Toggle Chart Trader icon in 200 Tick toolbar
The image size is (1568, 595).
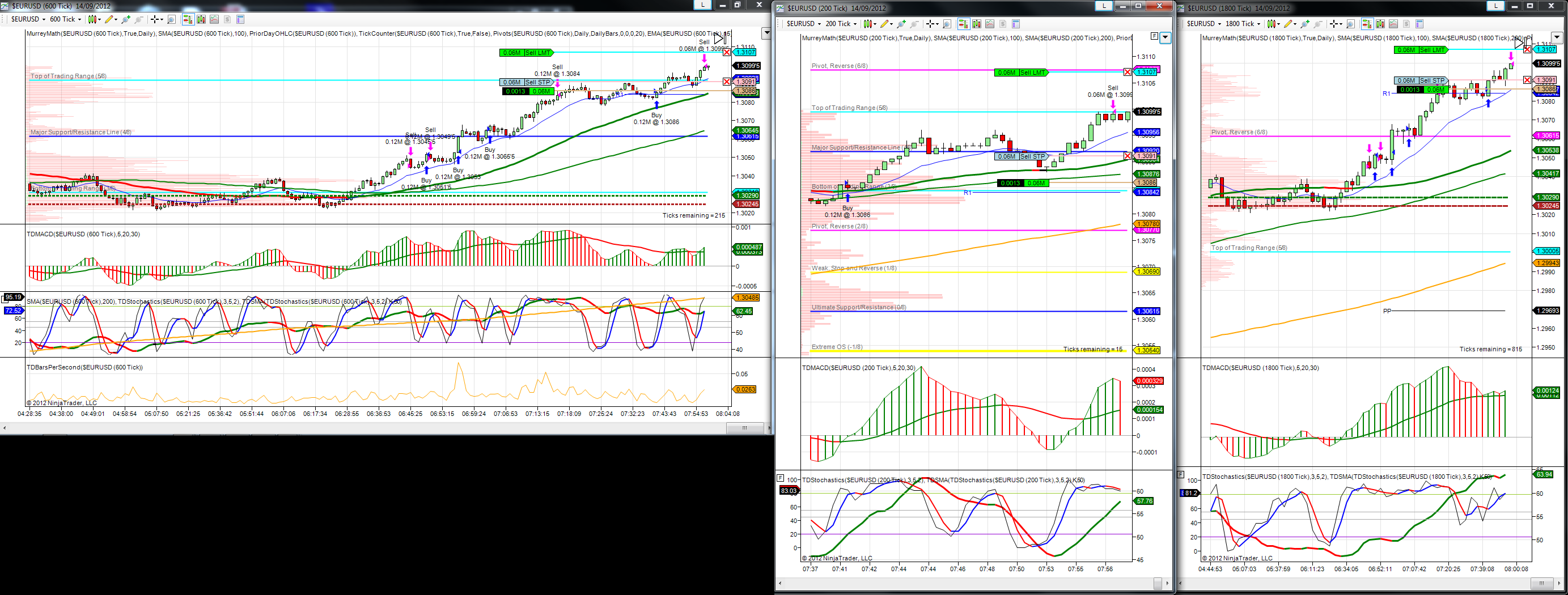(964, 24)
